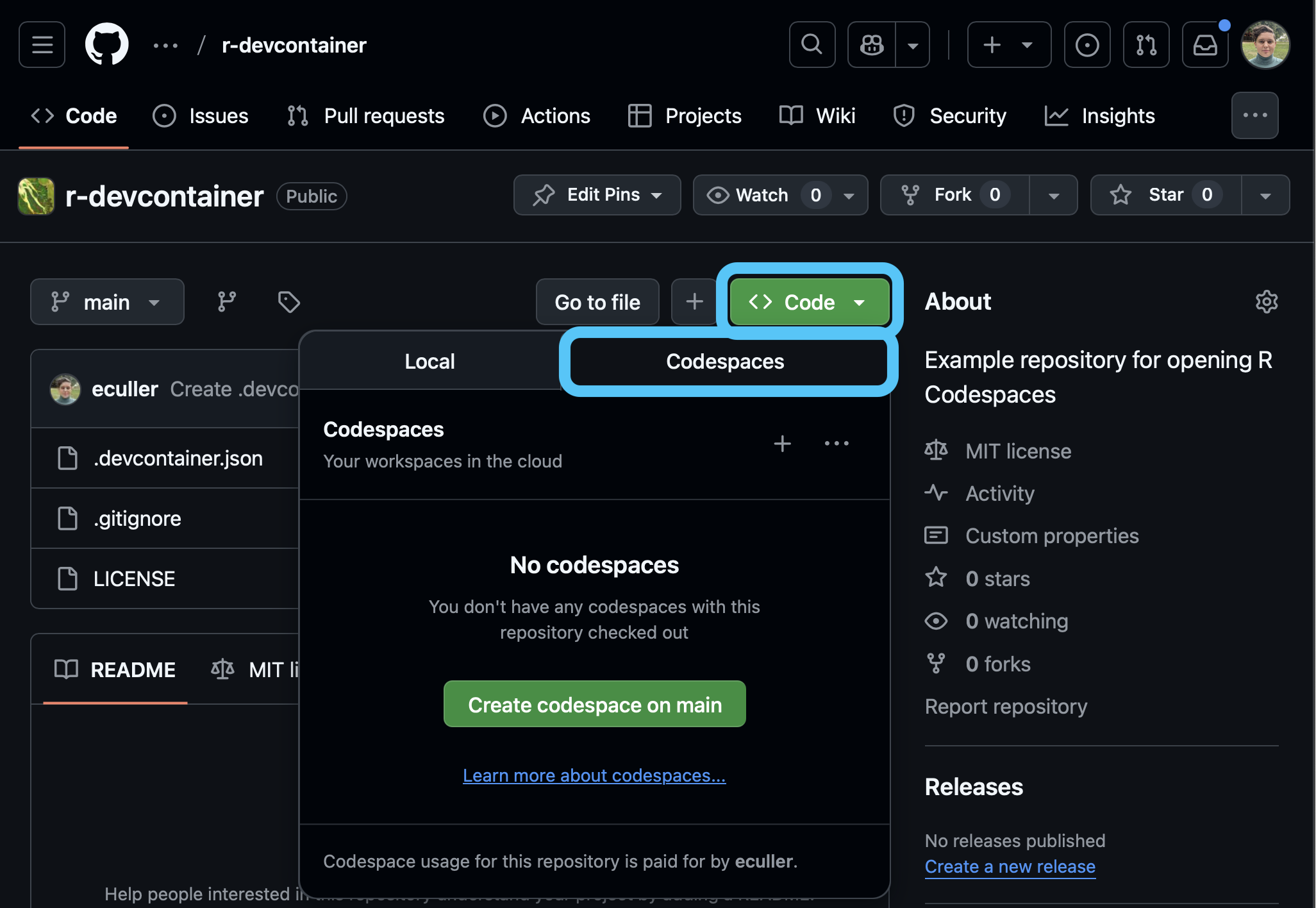Open the main branch selector
Screen dimensions: 1316x908
(x=107, y=302)
